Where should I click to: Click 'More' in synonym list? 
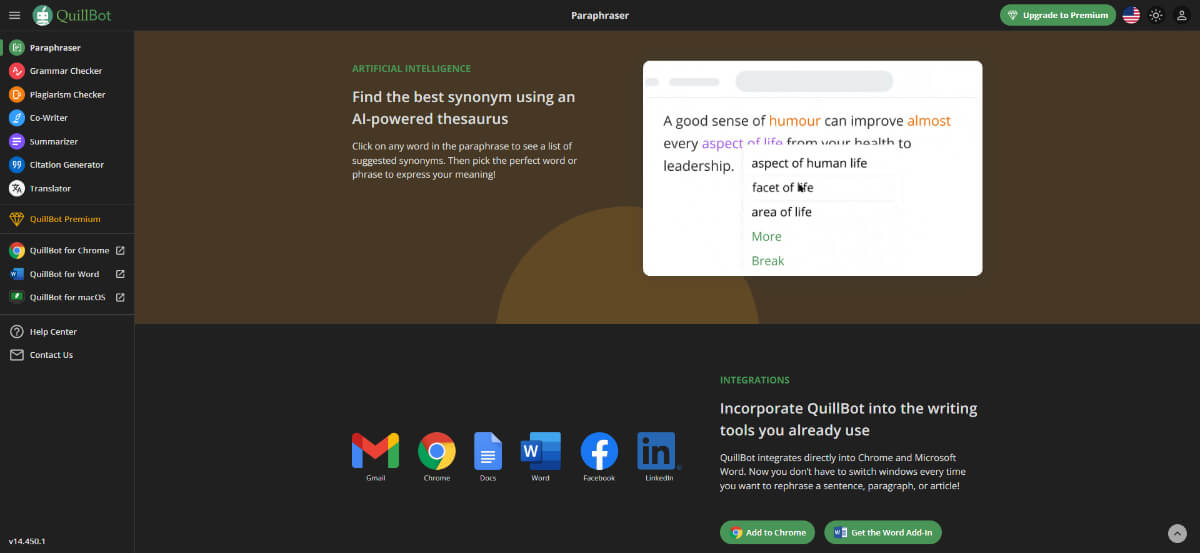click(766, 236)
